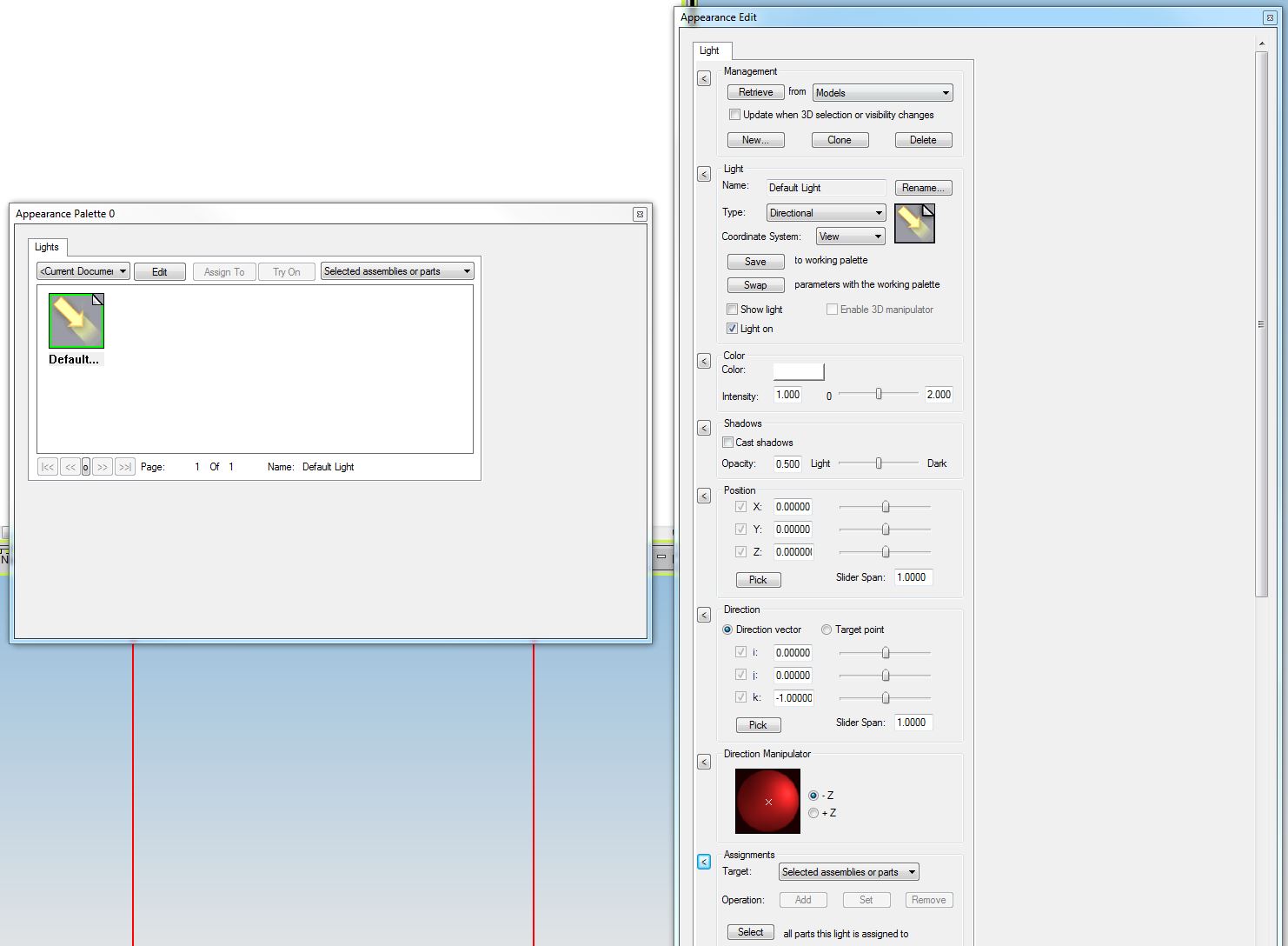Click the Intensity maximum field 2.000
The image size is (1288, 946).
(x=939, y=395)
